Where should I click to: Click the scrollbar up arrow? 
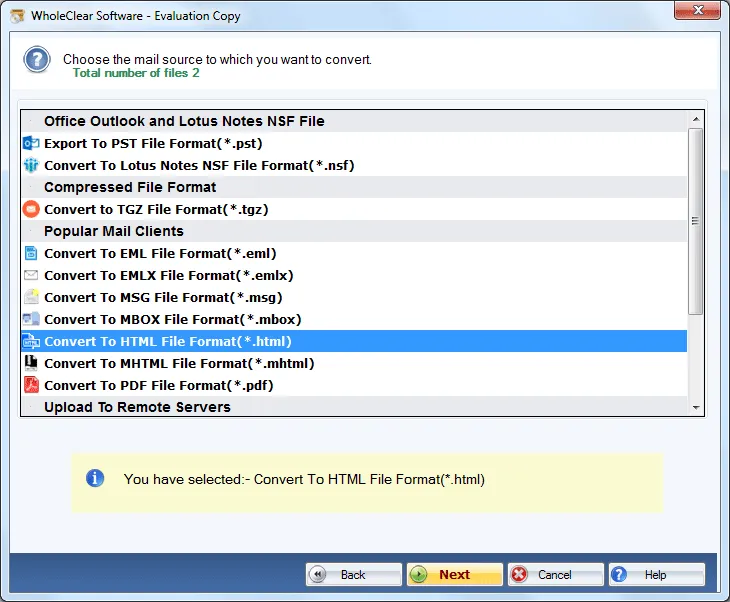pos(696,119)
